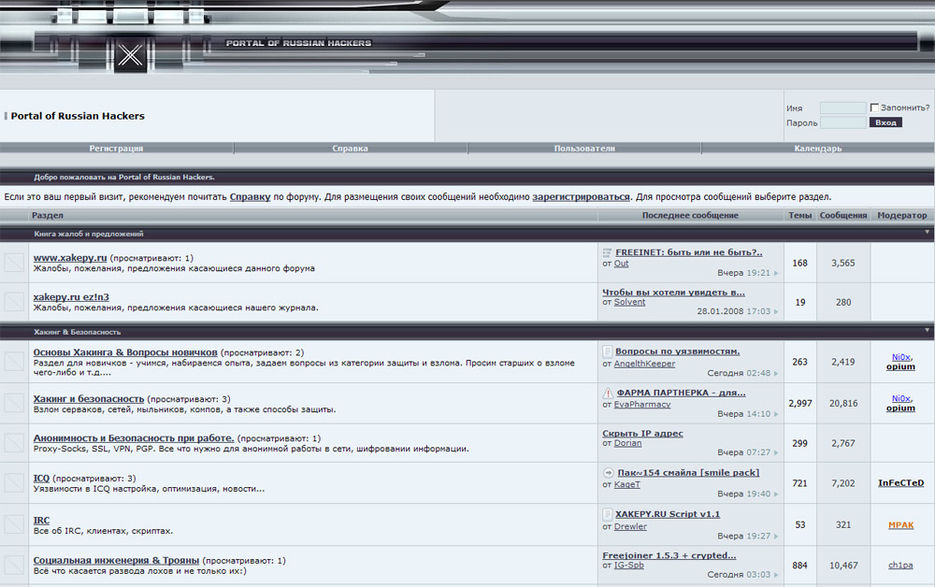View profile of user AngelthKeeper

coord(645,363)
